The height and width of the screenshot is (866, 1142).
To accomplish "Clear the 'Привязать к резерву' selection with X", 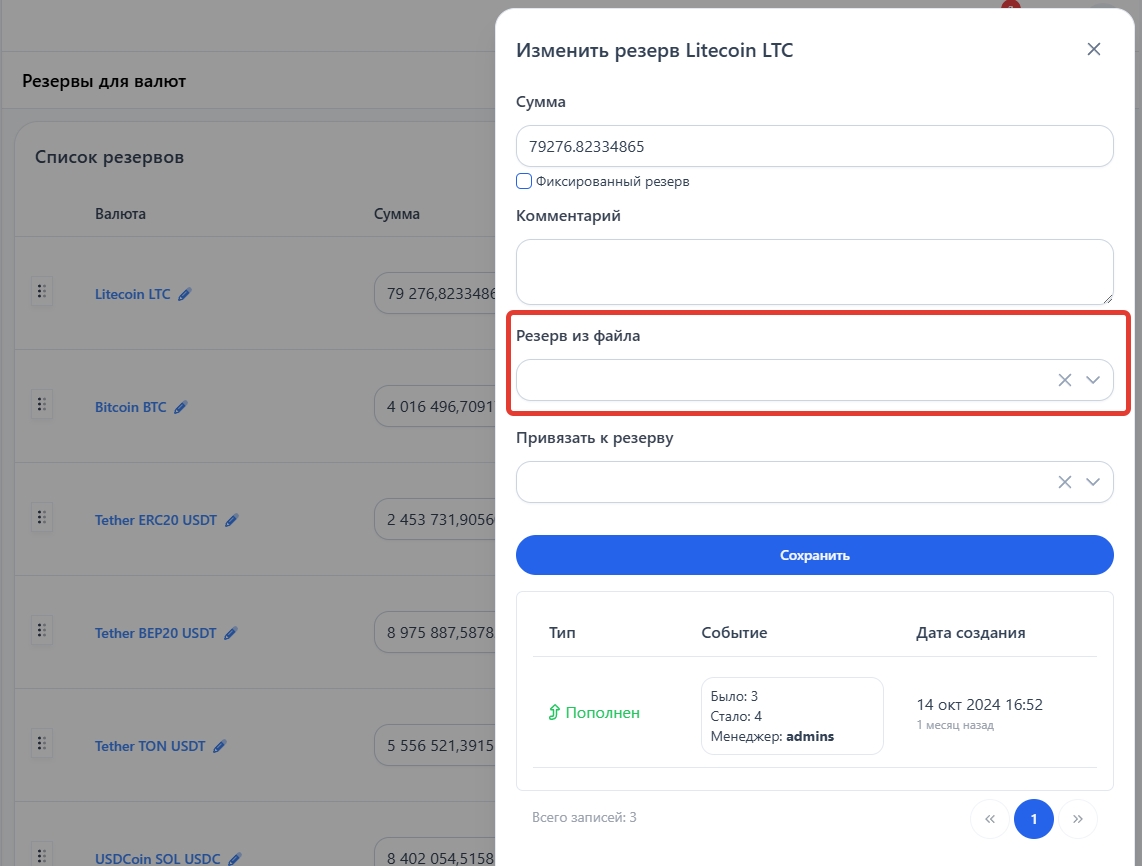I will tap(1065, 482).
